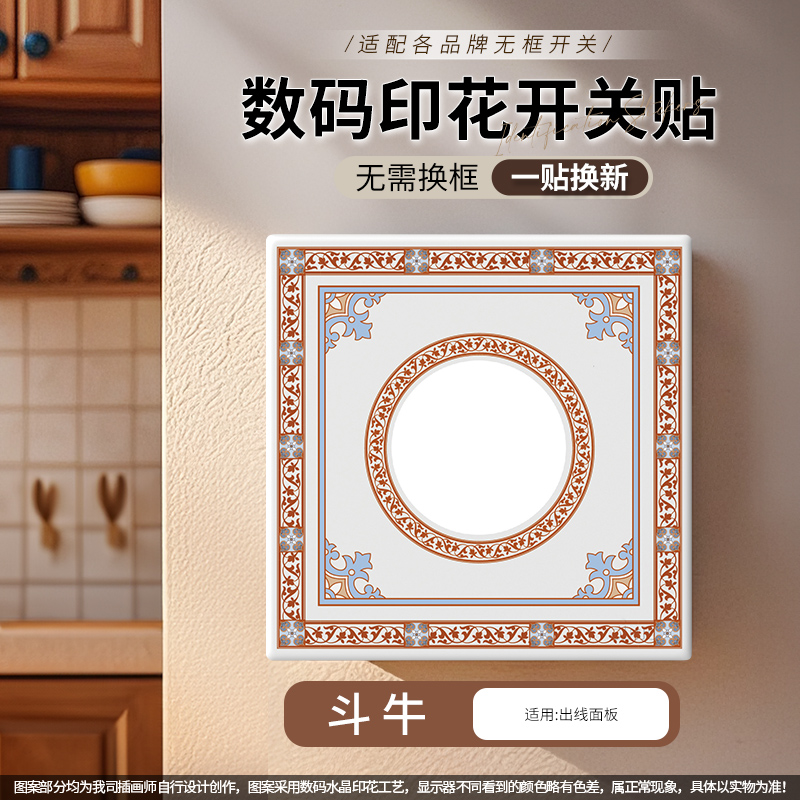
Task: Click the 数码印花开关贴 headline
Action: click(479, 109)
